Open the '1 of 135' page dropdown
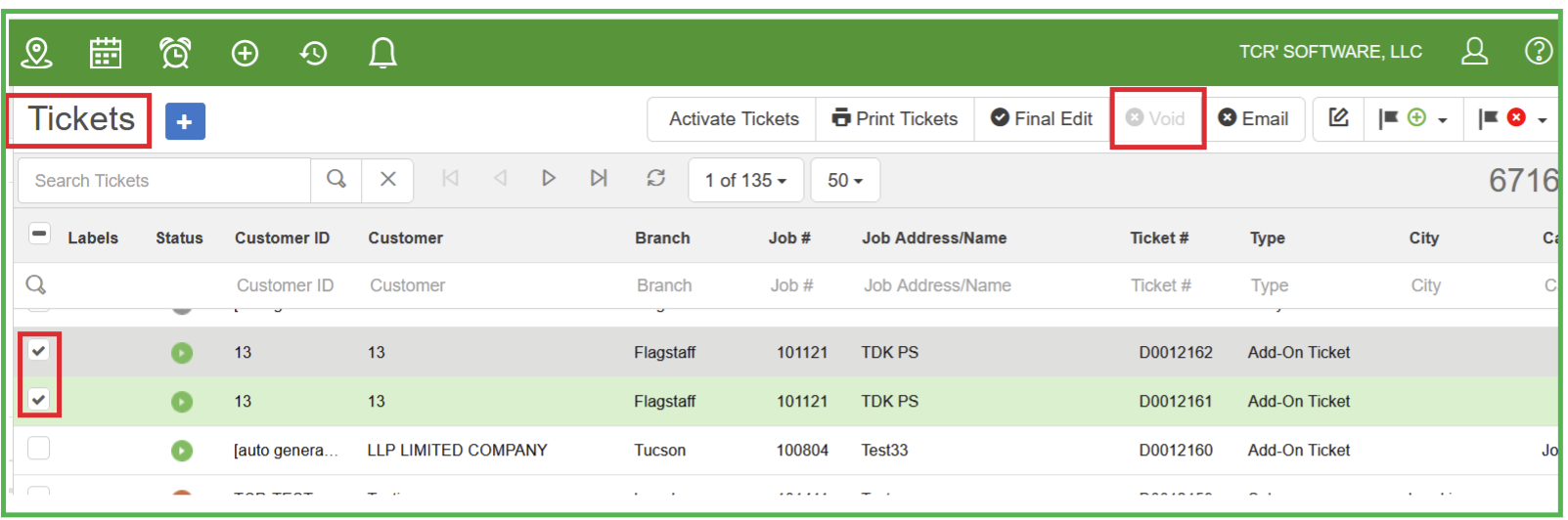 tap(745, 181)
